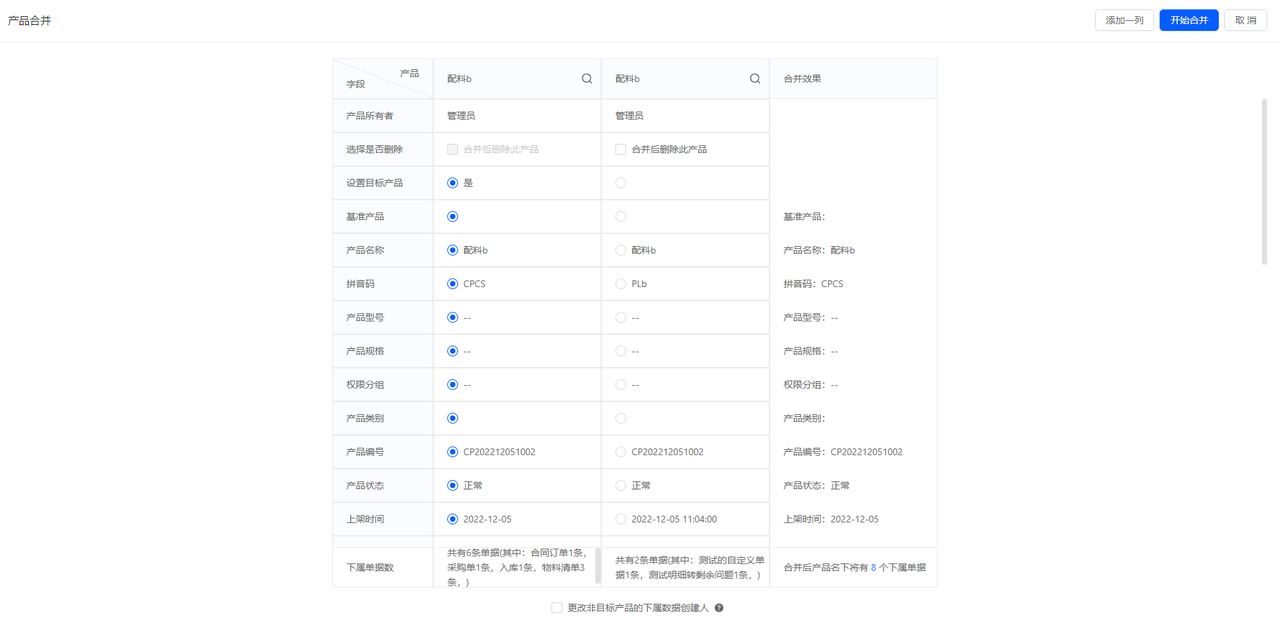Click 产品所有者 row label
1280x634 pixels.
[370, 116]
